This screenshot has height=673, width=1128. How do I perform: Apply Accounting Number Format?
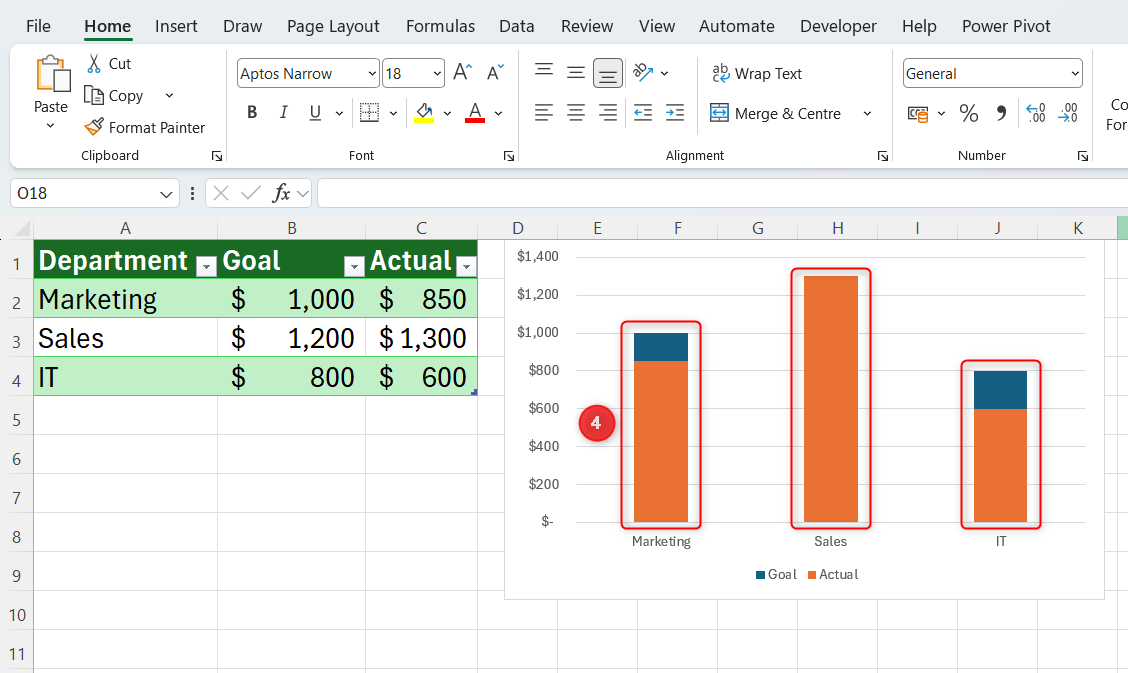pos(918,114)
